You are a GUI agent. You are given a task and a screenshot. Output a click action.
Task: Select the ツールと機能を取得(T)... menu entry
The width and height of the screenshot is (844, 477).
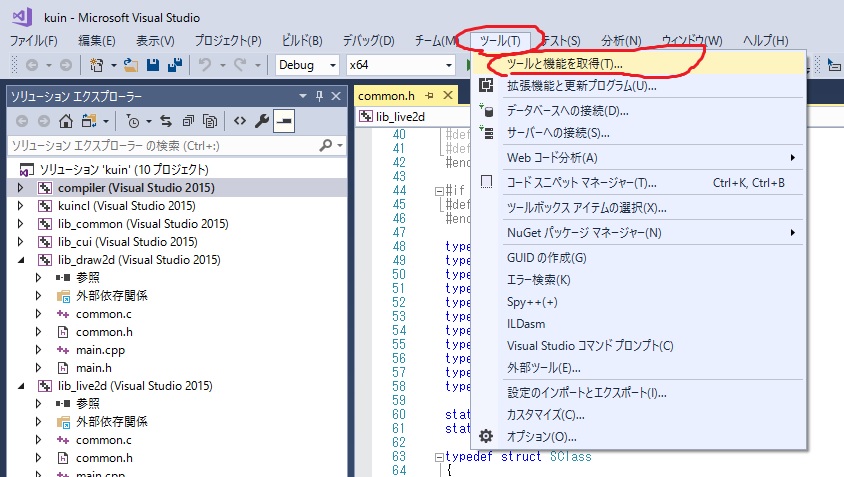click(564, 63)
